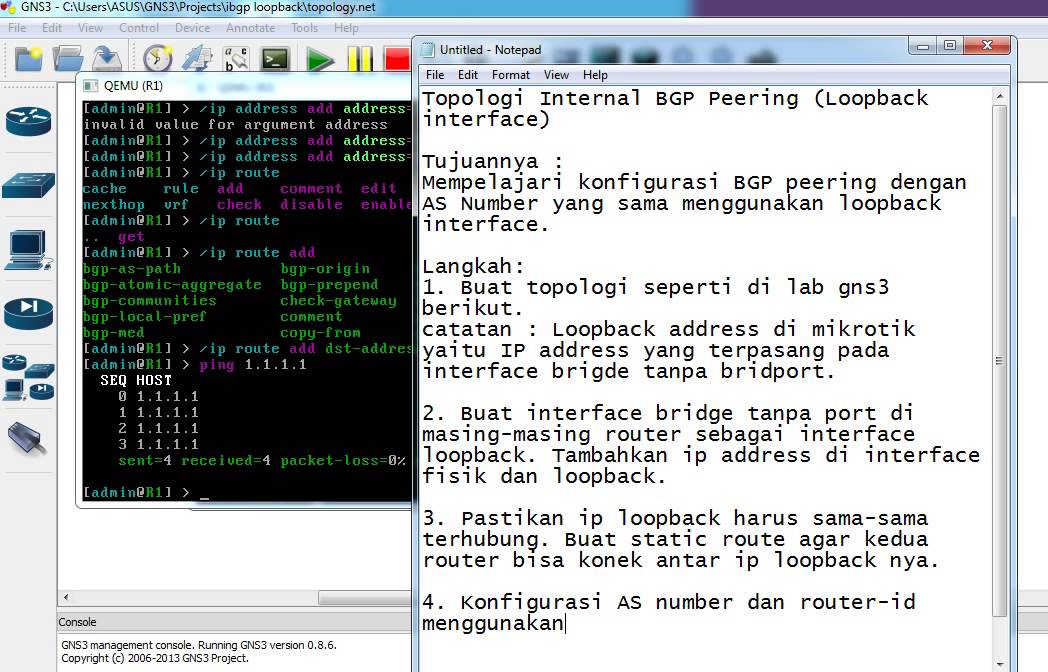The height and width of the screenshot is (672, 1048).
Task: Click the 'ping 1.1.1.1' command line in terminal
Action: tap(253, 364)
